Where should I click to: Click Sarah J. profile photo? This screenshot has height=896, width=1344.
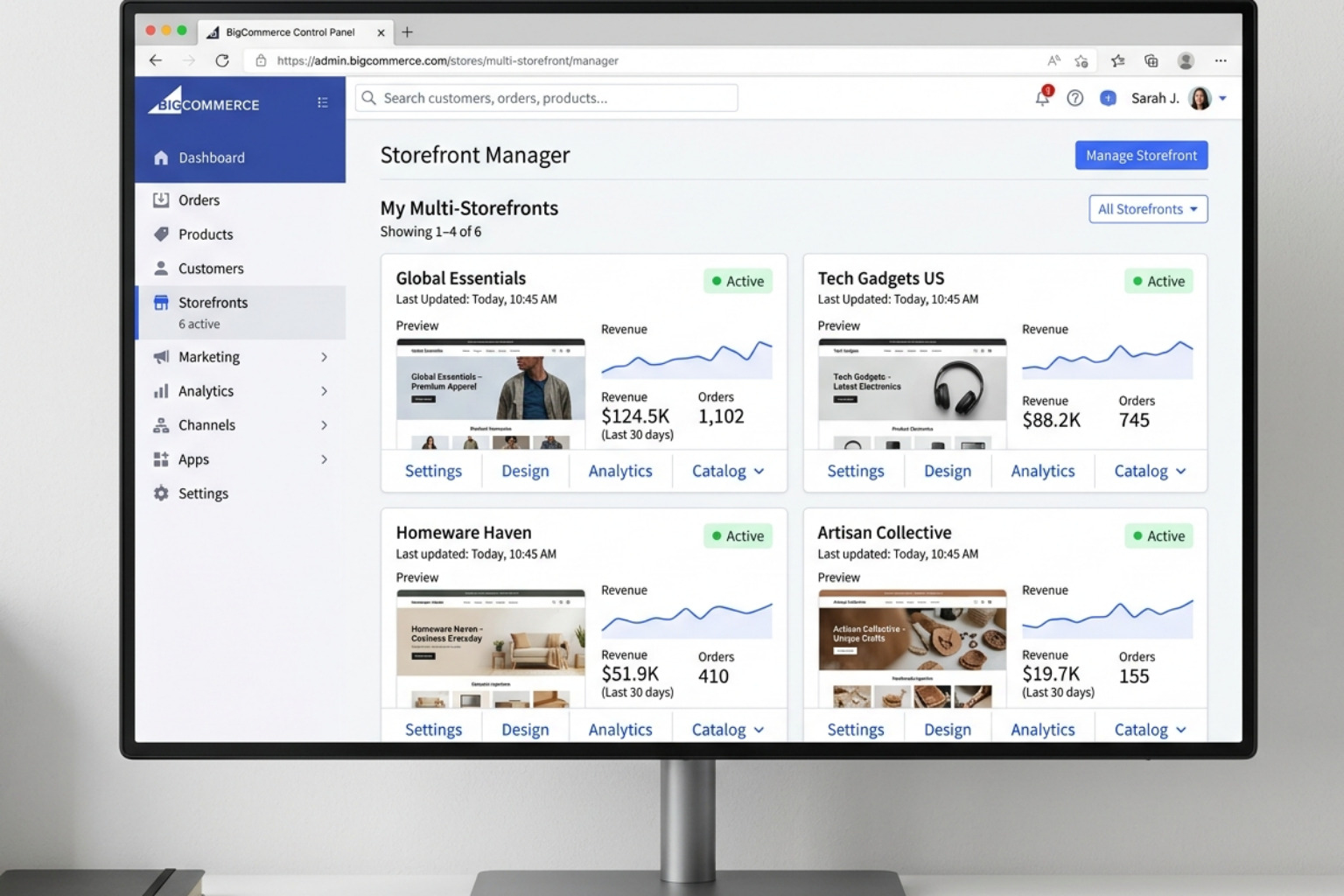[x=1200, y=98]
